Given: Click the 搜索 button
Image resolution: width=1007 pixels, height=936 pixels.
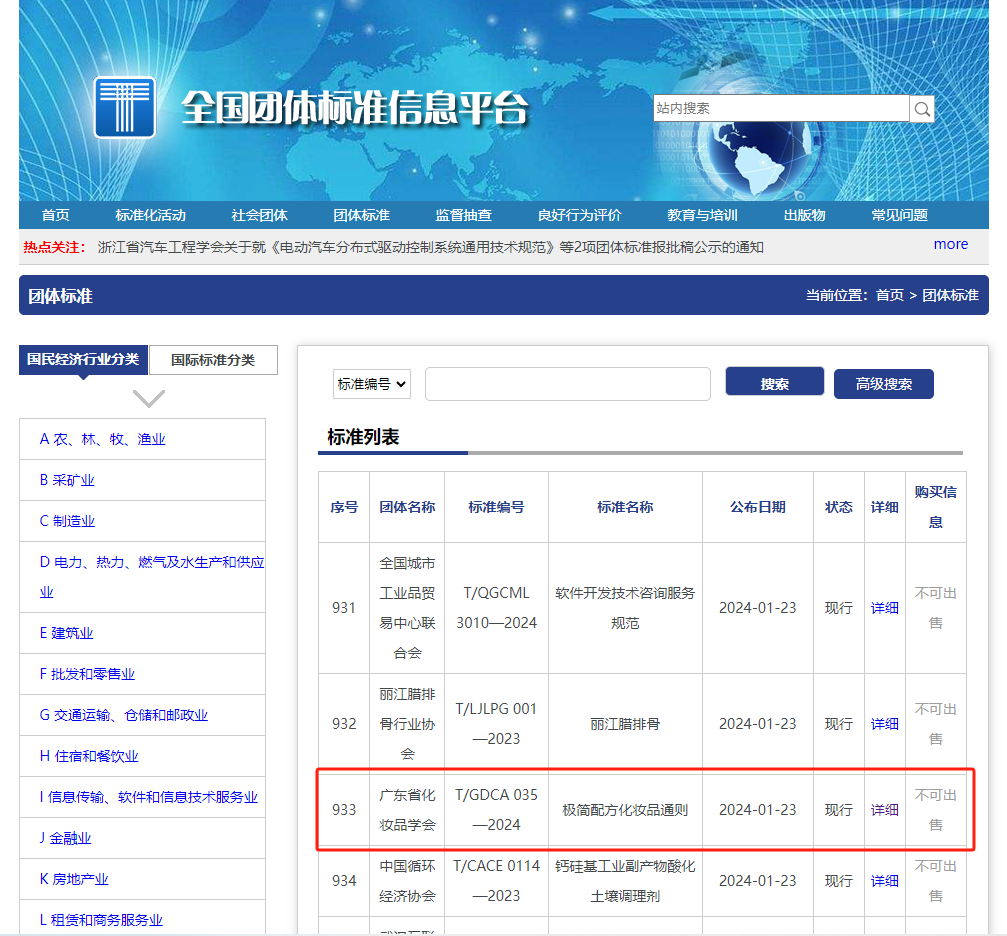Looking at the screenshot, I should click(774, 383).
